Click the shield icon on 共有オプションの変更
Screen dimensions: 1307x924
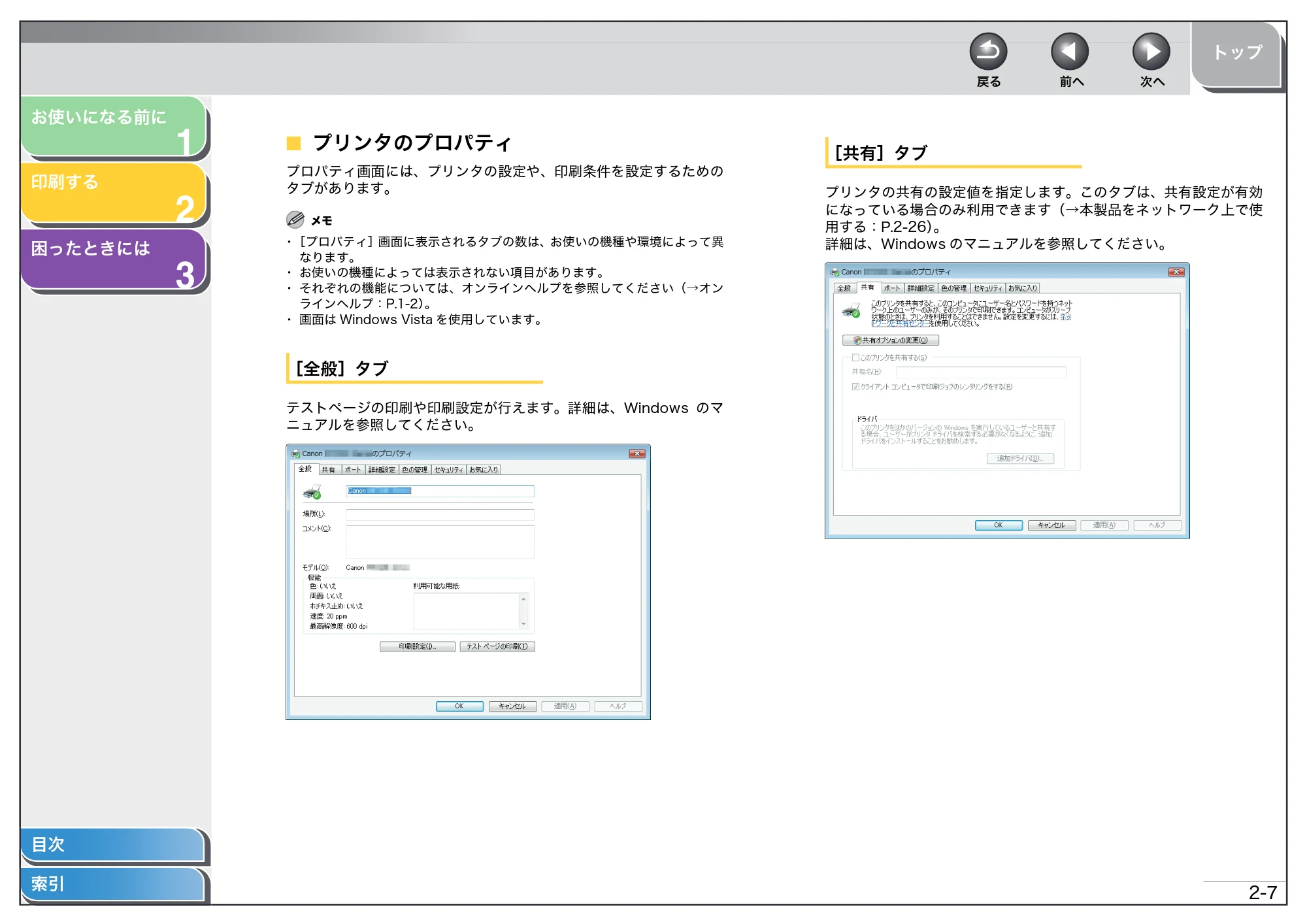[857, 340]
